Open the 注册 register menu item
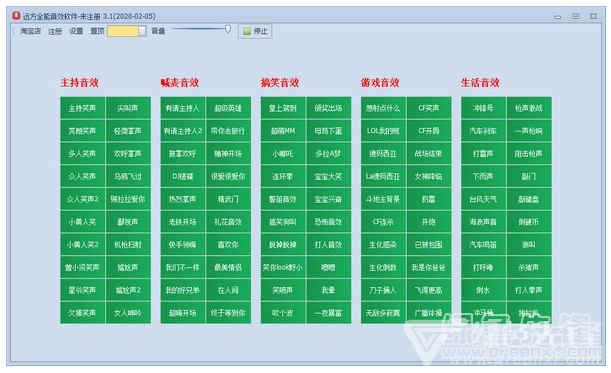The image size is (611, 373). (55, 31)
